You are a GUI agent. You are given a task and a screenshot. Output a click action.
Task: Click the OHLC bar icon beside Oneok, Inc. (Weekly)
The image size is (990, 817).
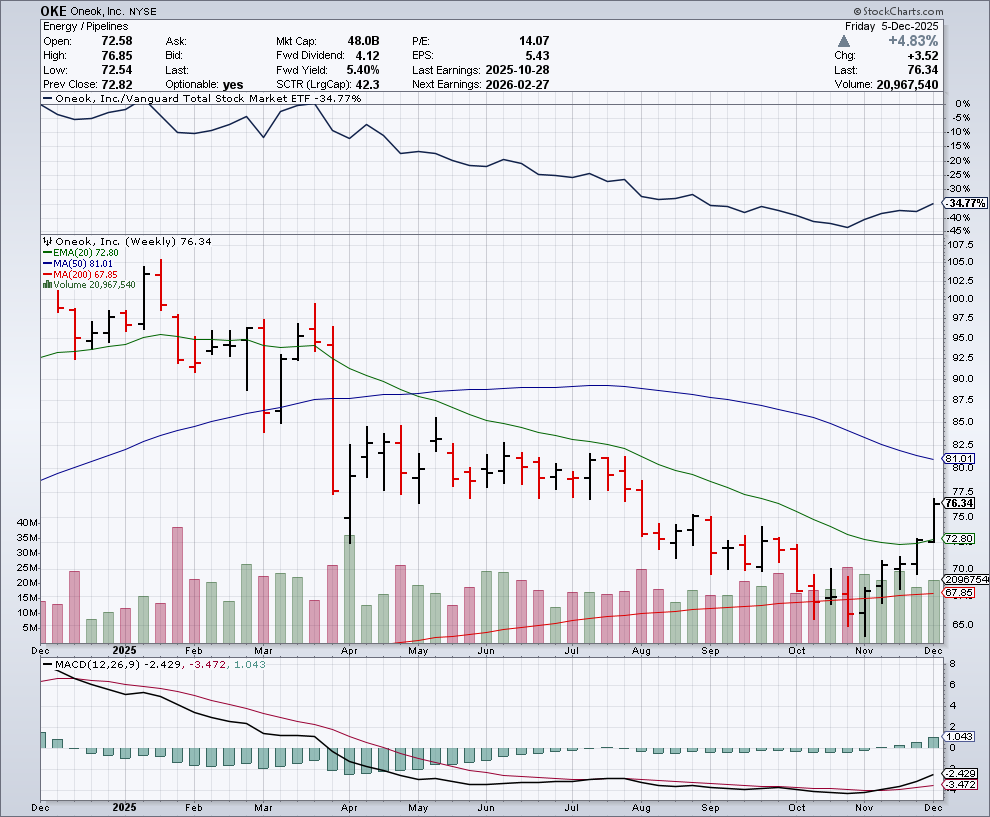click(x=45, y=241)
